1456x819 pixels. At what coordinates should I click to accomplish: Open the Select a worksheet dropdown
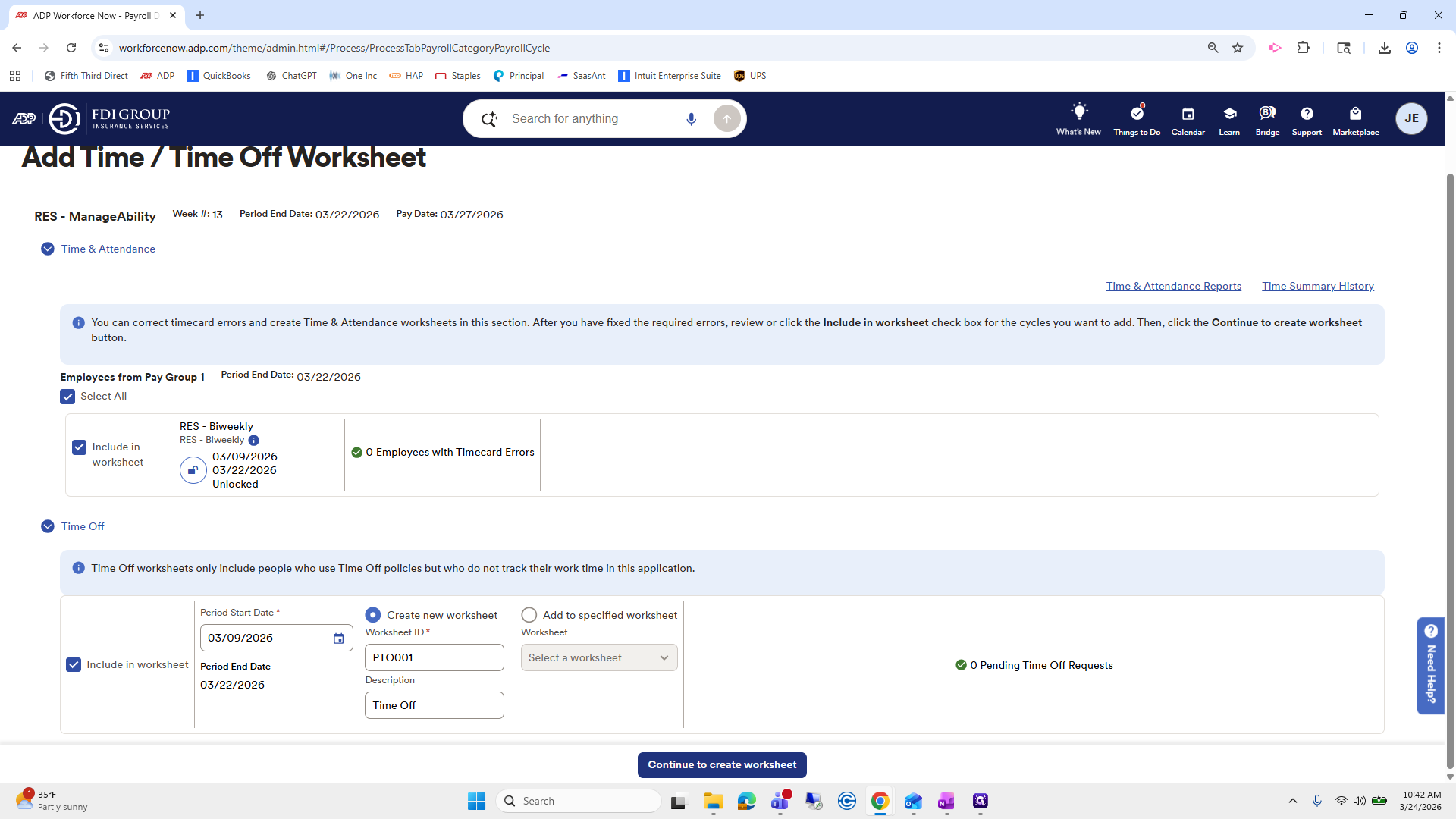coord(599,657)
